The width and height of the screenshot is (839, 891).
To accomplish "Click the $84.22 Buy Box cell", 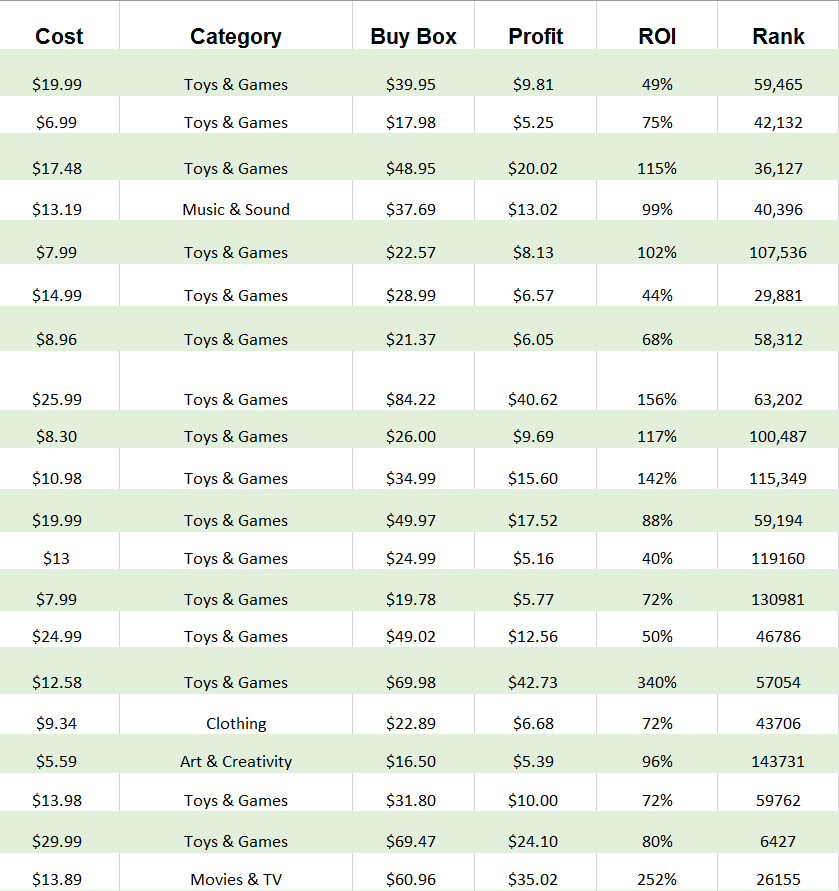I will coord(411,400).
